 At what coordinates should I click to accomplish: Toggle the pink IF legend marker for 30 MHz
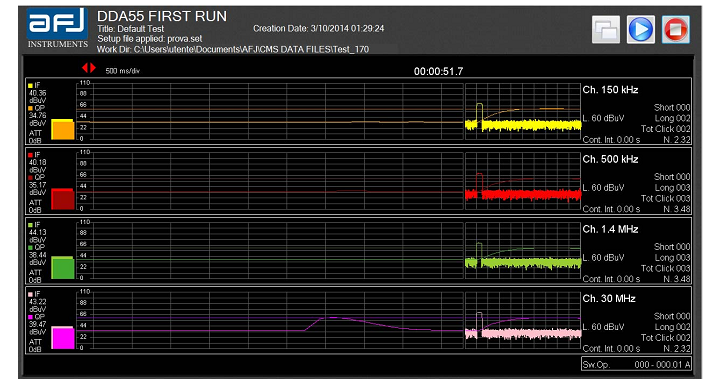31,294
